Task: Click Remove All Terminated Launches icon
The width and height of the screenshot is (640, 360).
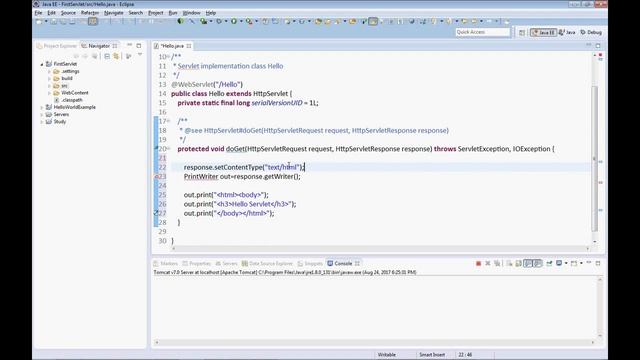Action: 497,264
